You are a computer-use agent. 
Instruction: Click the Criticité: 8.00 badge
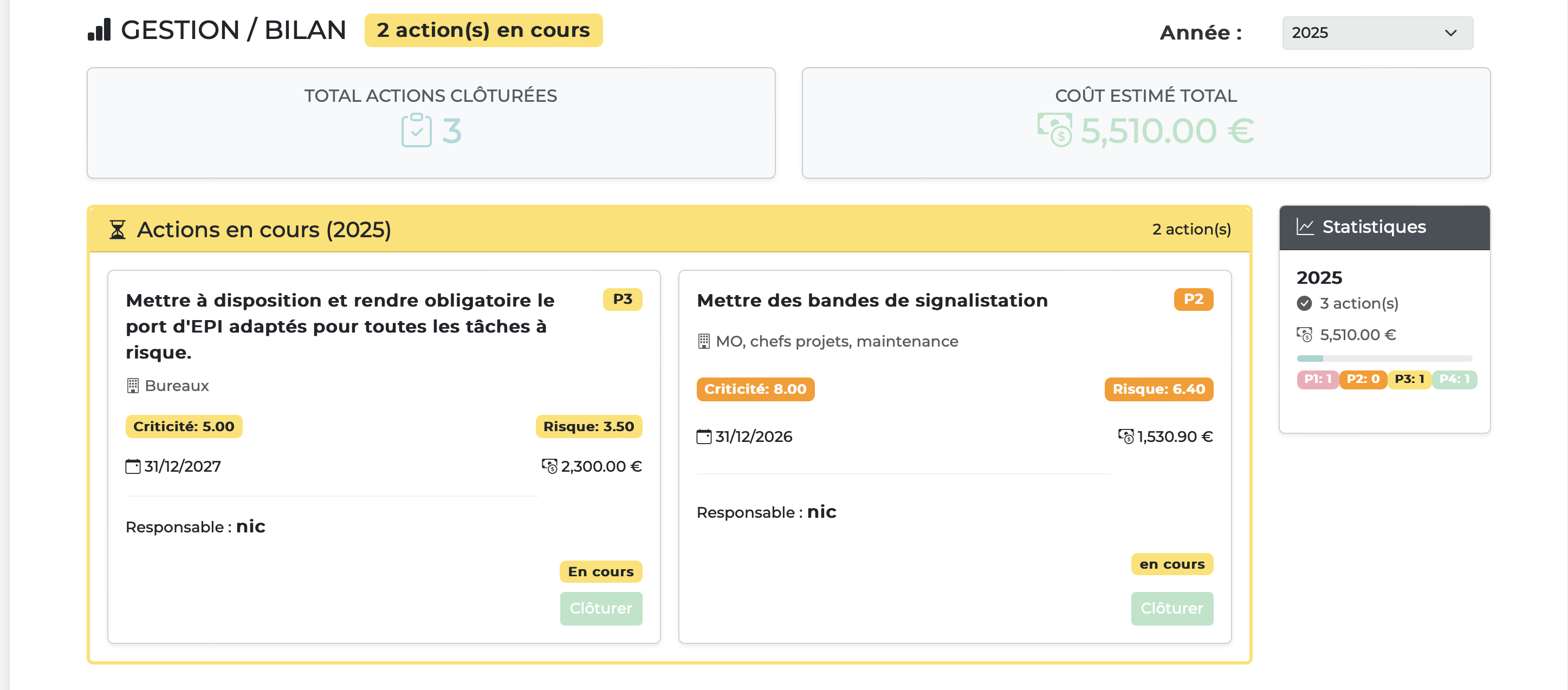pos(755,389)
